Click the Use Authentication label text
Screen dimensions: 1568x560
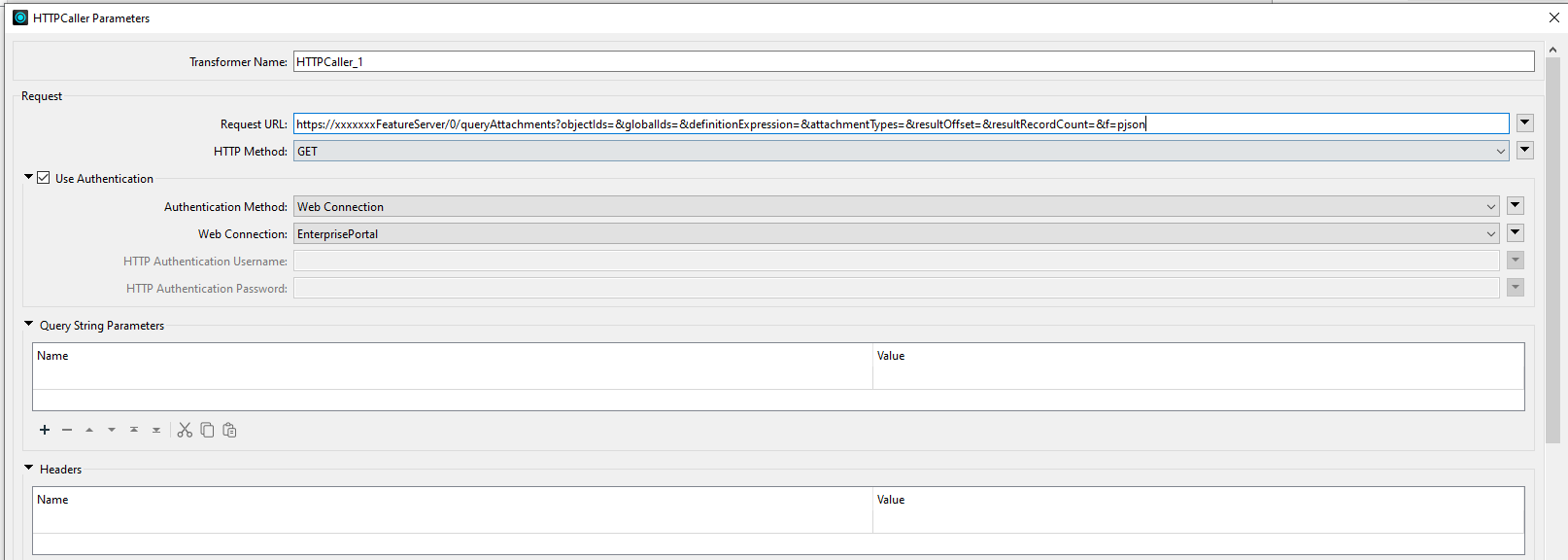104,179
